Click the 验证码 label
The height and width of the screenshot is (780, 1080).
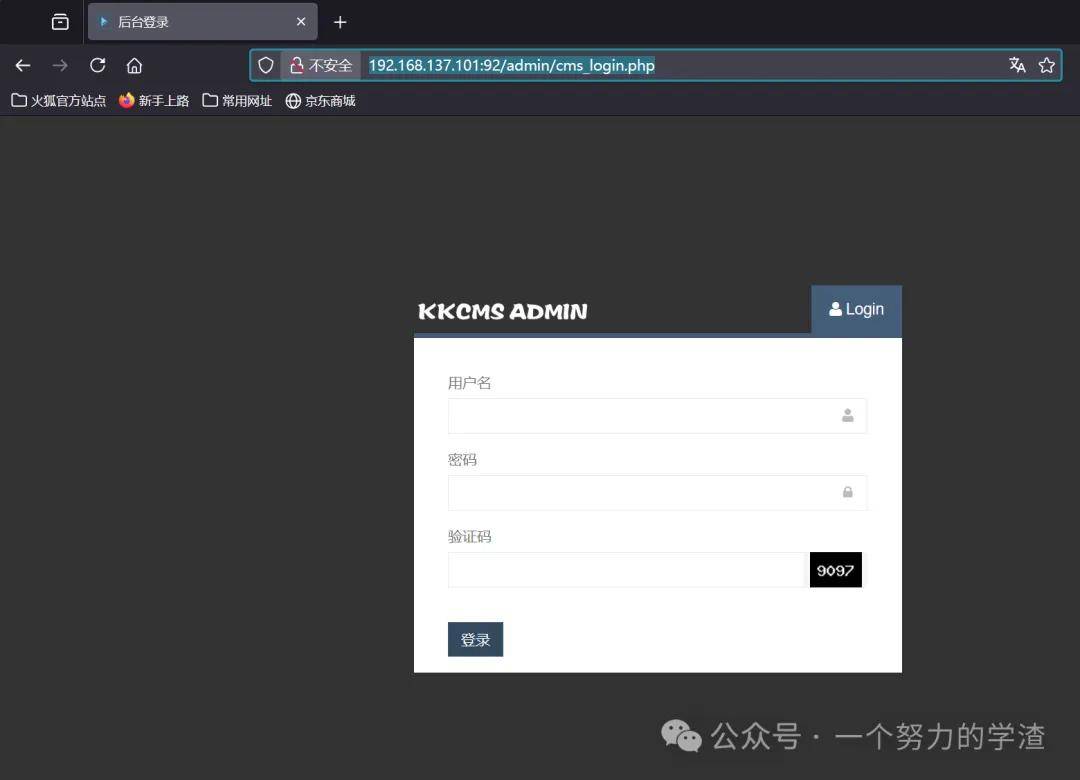tap(470, 537)
